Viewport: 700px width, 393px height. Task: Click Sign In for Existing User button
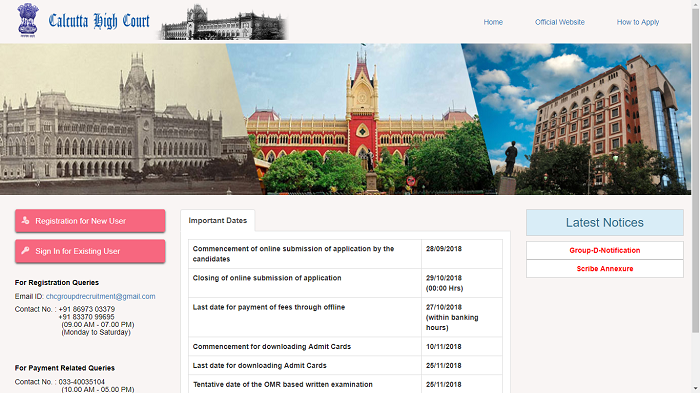coord(90,251)
